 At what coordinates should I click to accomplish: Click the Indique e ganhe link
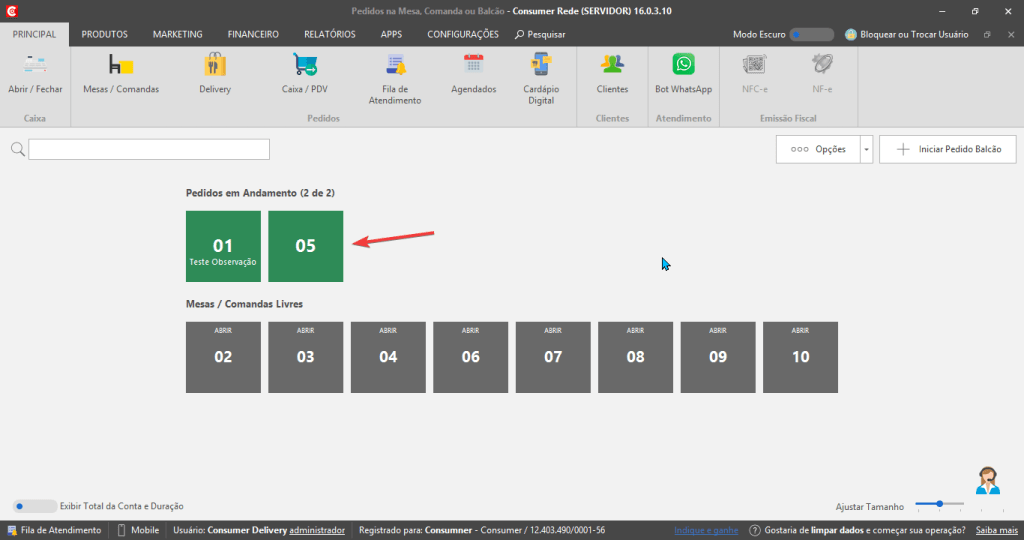(706, 530)
